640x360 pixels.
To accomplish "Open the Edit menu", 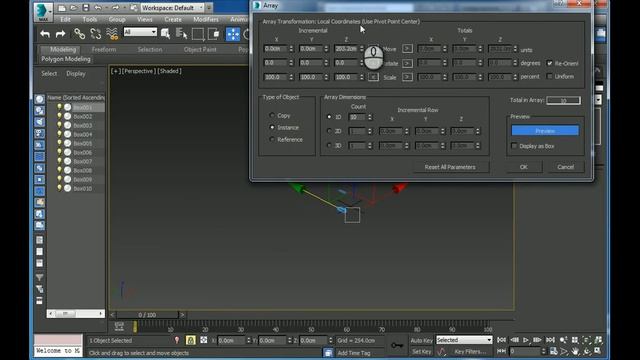I will pyautogui.click(x=65, y=19).
